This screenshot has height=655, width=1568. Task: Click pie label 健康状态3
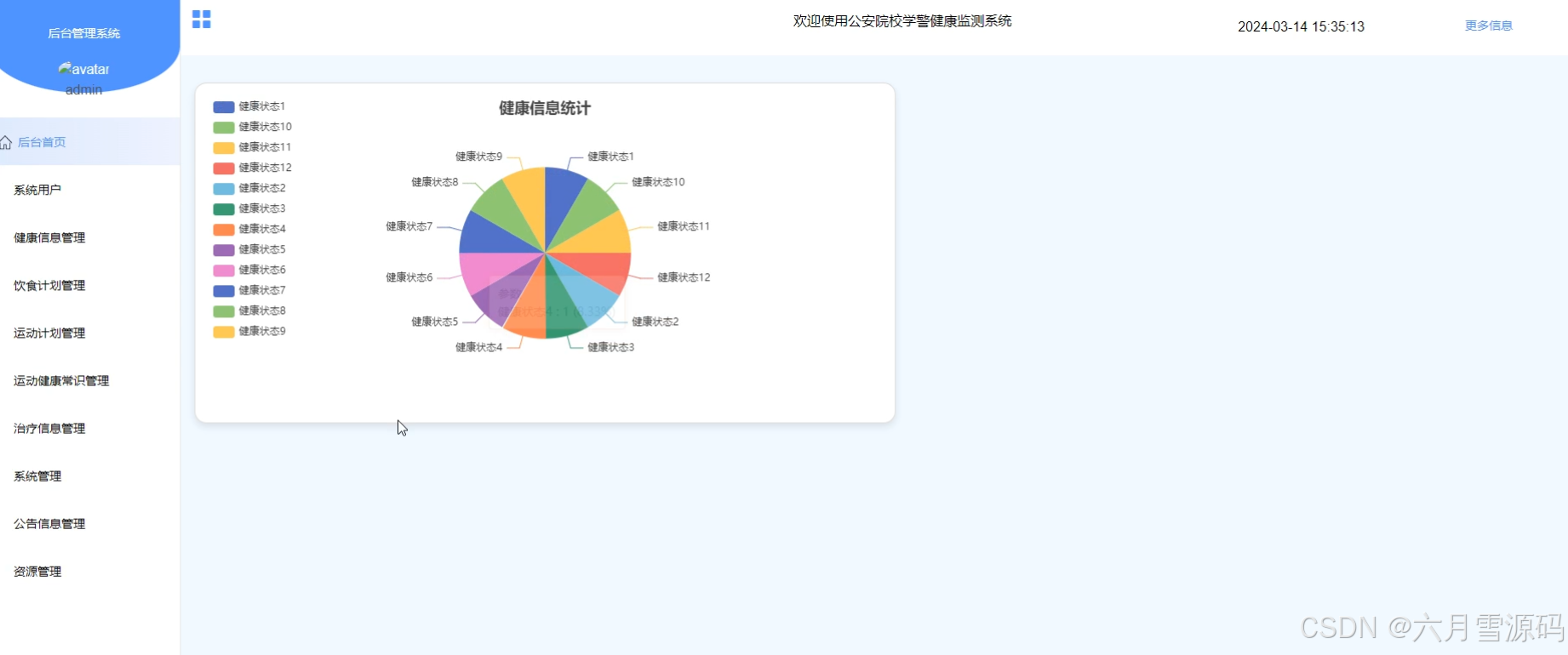pos(611,347)
